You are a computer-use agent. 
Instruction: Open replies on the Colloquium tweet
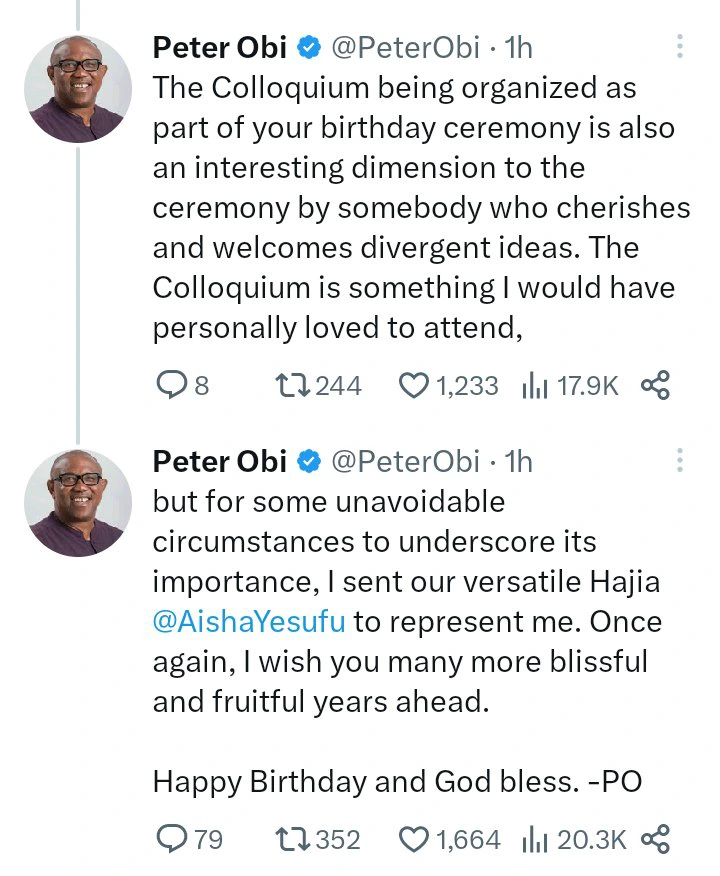183,385
